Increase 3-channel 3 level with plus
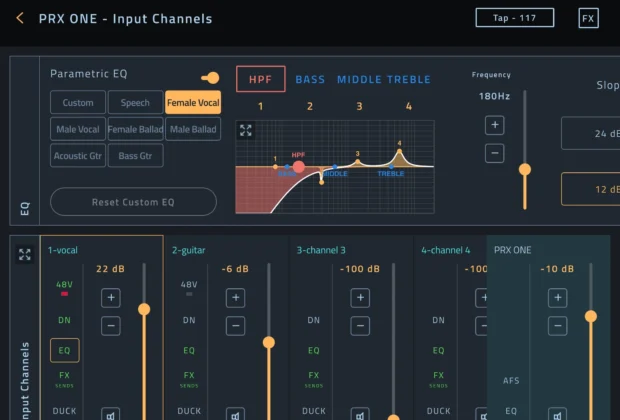This screenshot has width=620, height=420. 360,298
